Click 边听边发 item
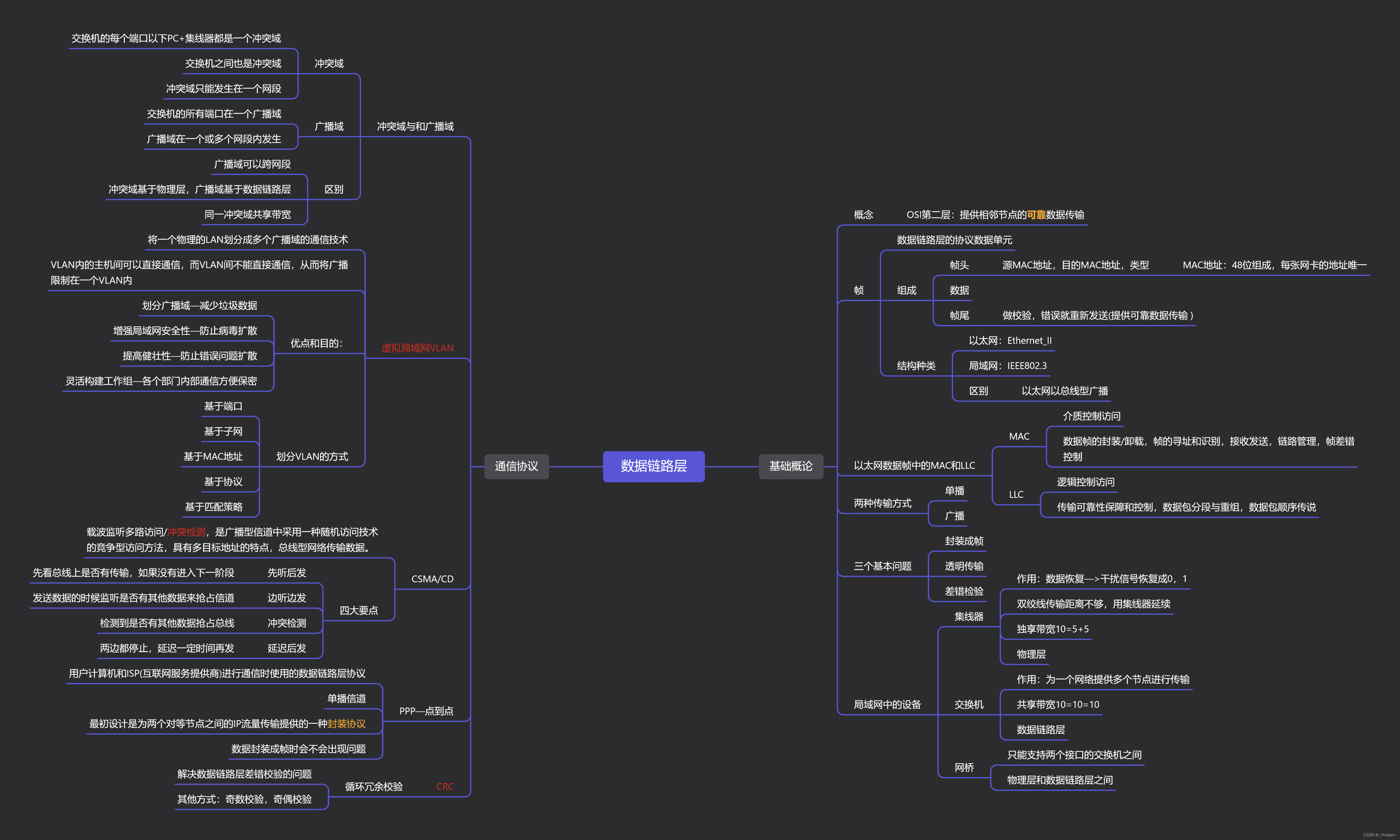Image resolution: width=1400 pixels, height=840 pixels. point(287,598)
